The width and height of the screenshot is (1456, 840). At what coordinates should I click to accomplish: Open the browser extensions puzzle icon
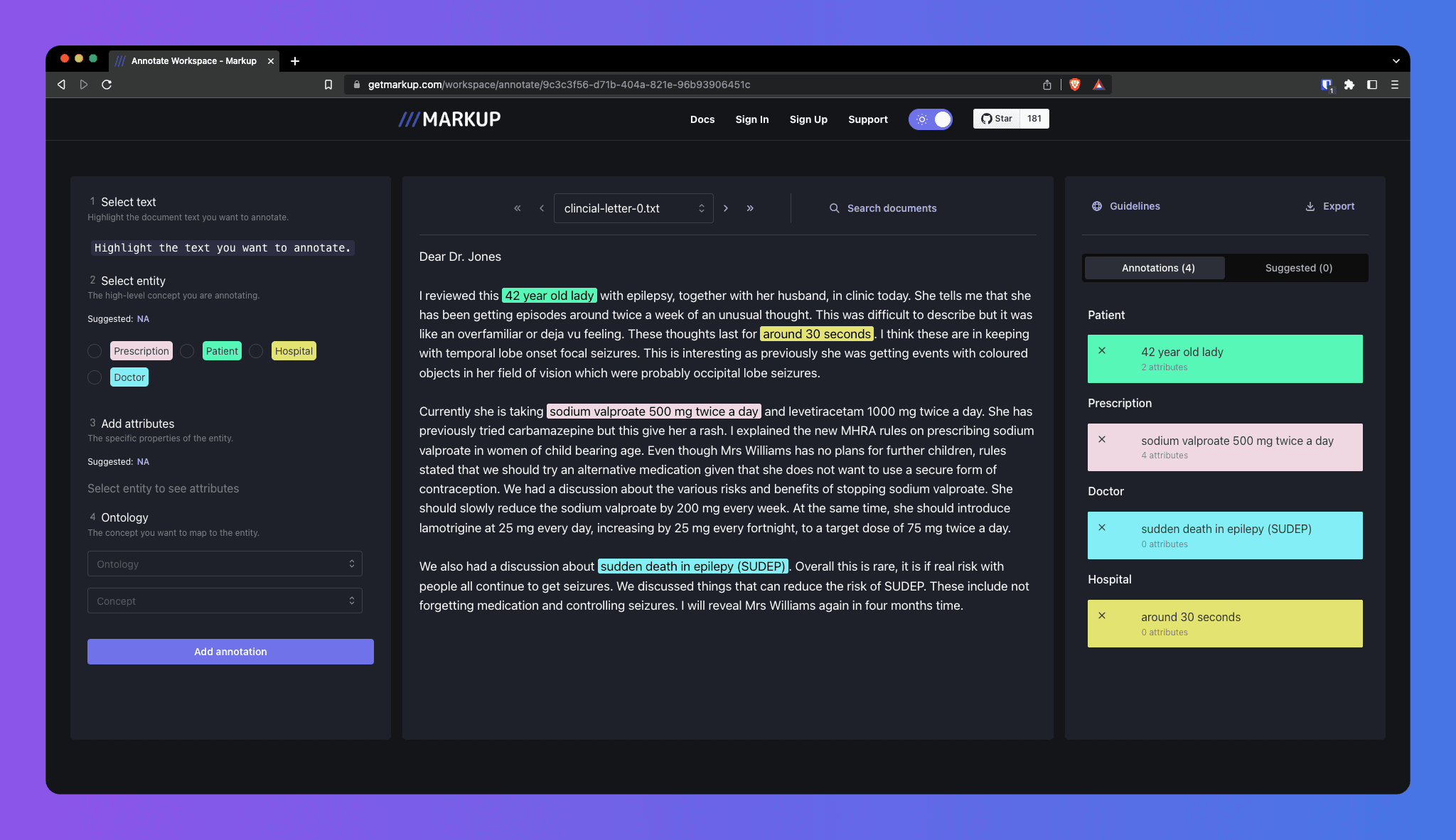(1349, 85)
